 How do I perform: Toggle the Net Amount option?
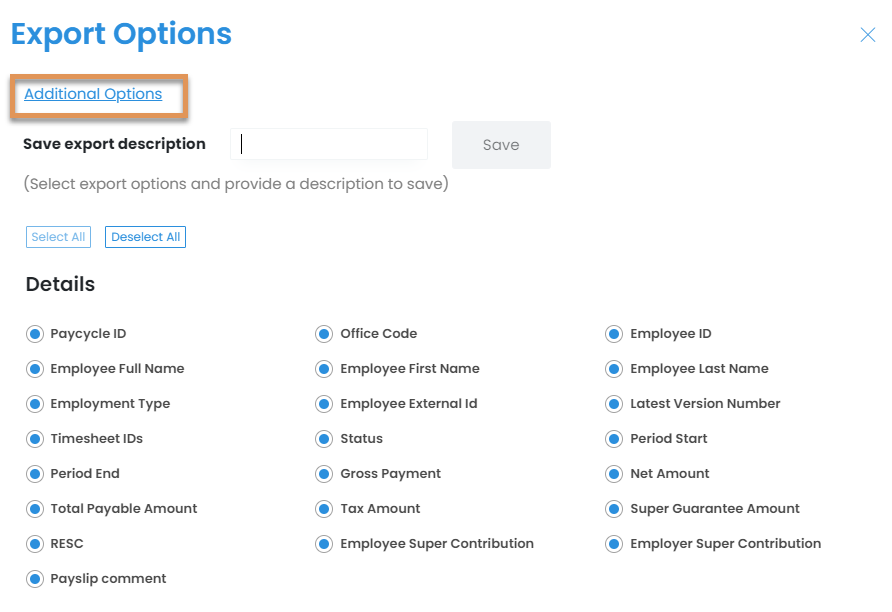click(614, 474)
